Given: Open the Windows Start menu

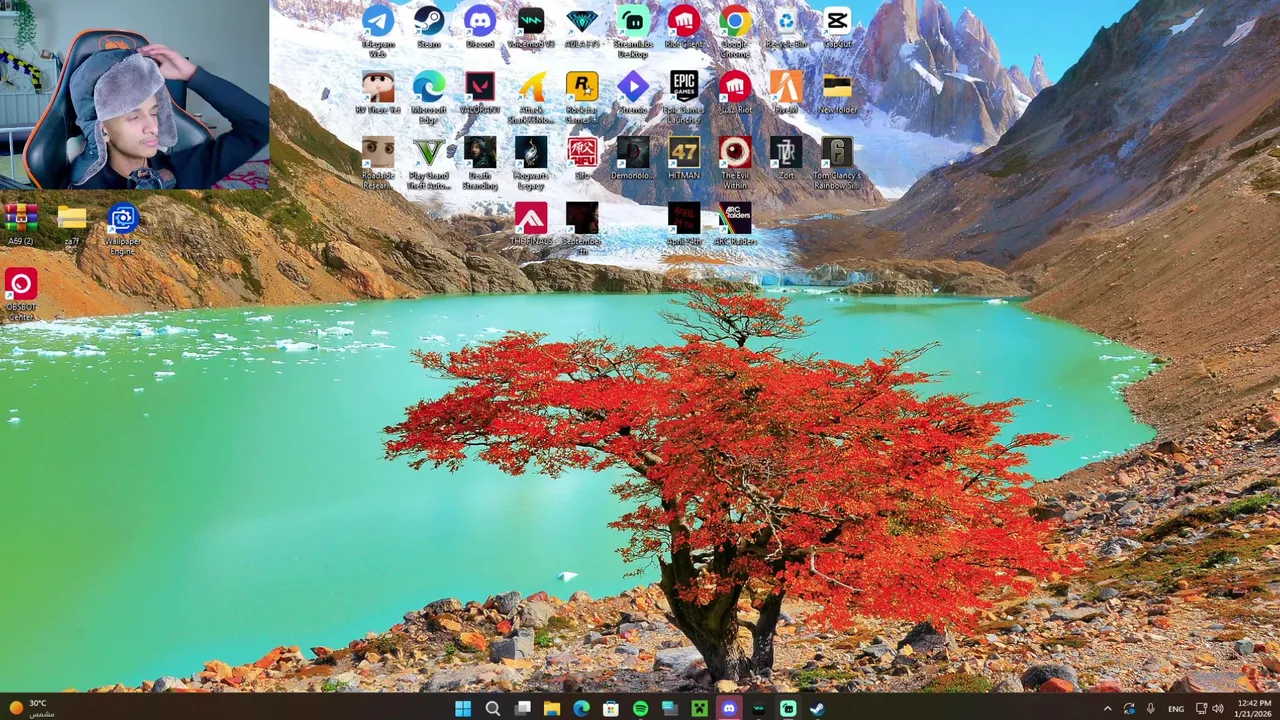Looking at the screenshot, I should [x=463, y=708].
